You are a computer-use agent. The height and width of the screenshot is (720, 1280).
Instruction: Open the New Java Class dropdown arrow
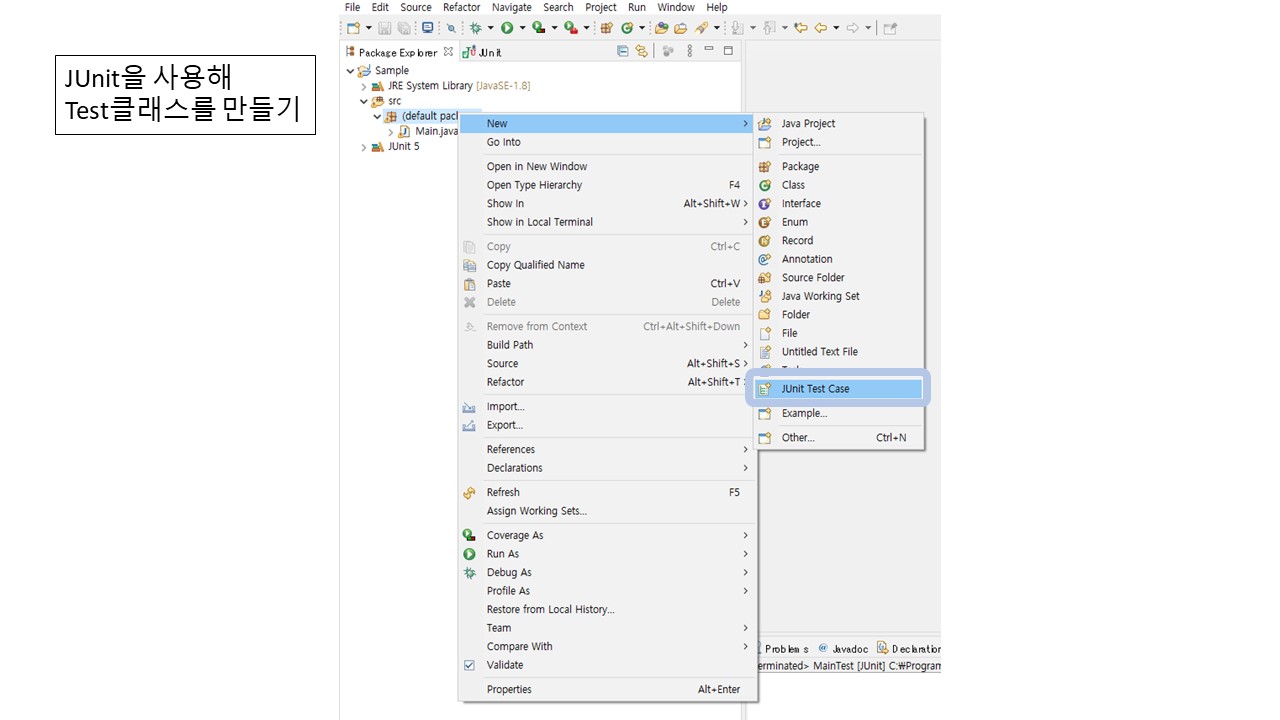coord(642,28)
